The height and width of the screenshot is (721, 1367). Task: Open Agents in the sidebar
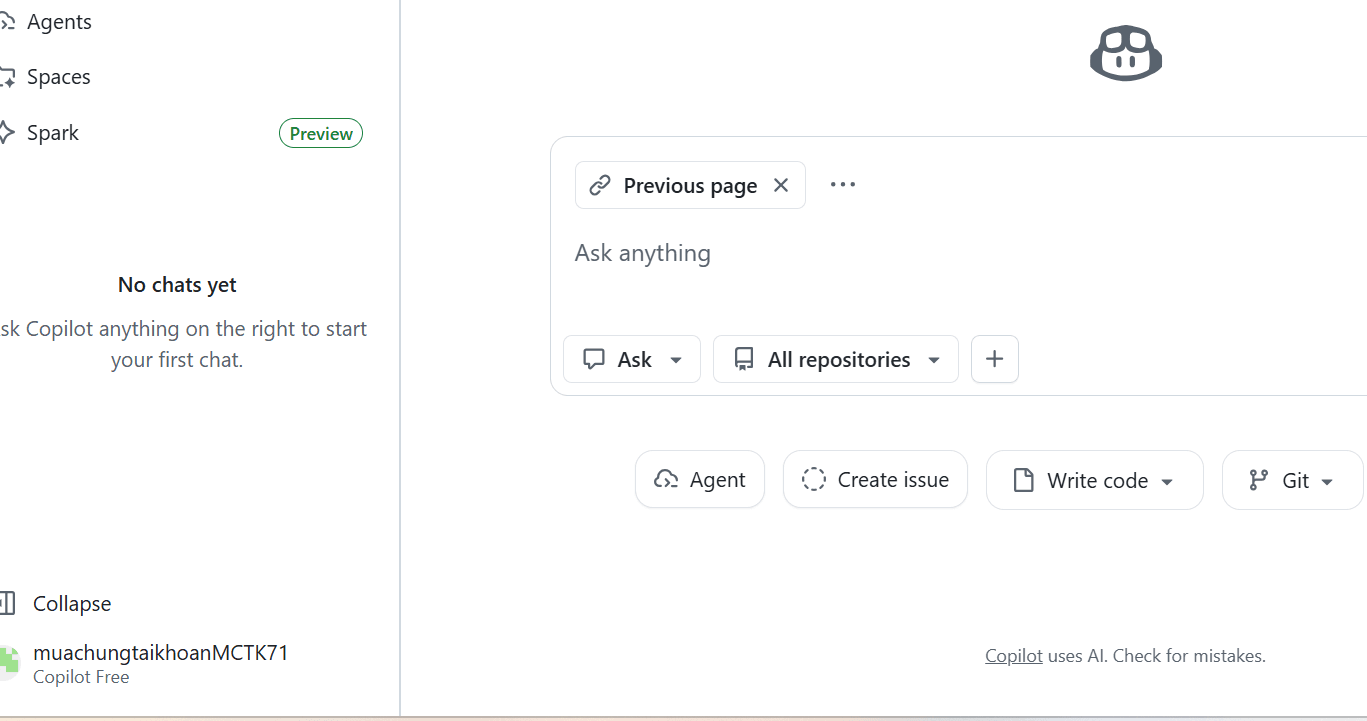tap(59, 22)
